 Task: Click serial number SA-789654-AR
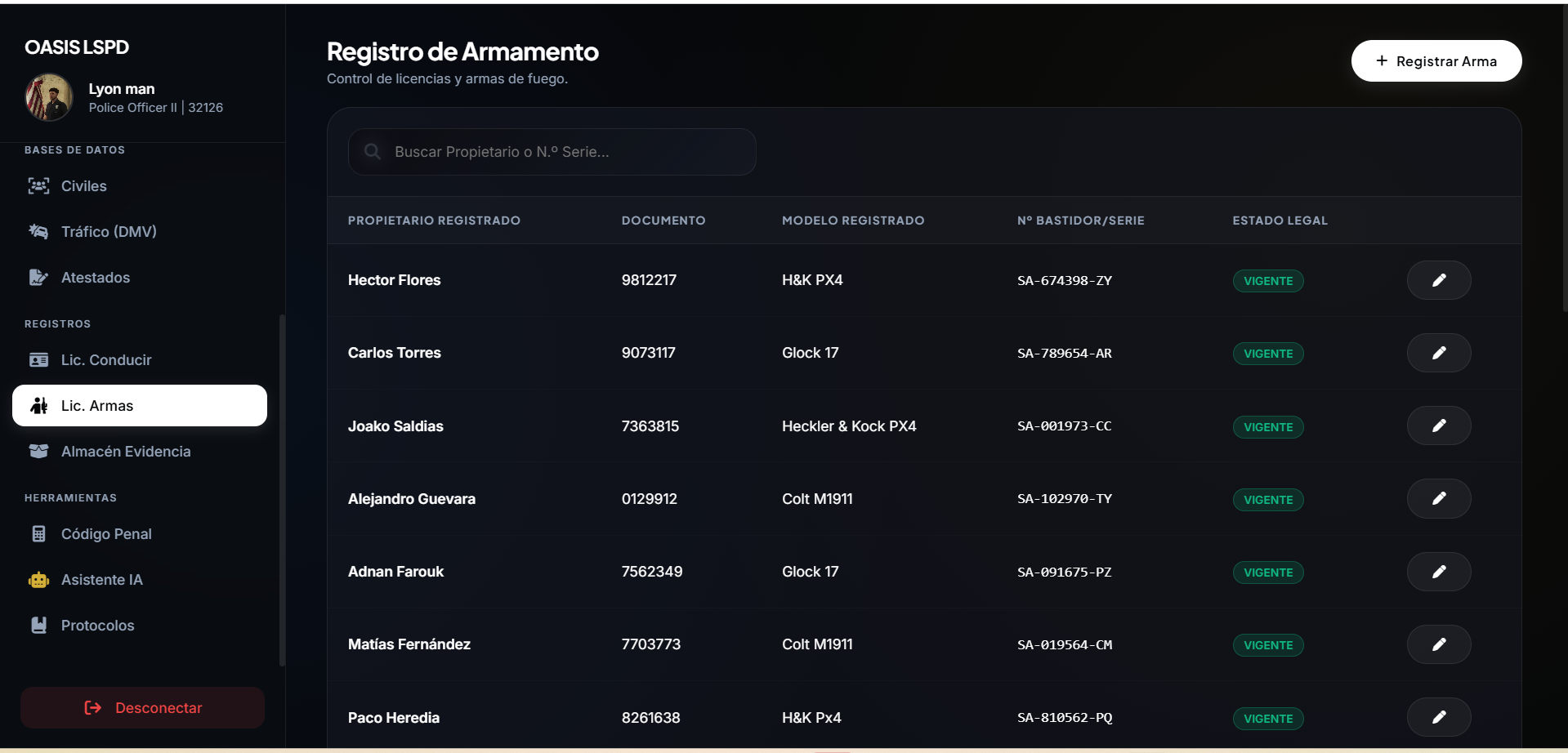pos(1065,353)
